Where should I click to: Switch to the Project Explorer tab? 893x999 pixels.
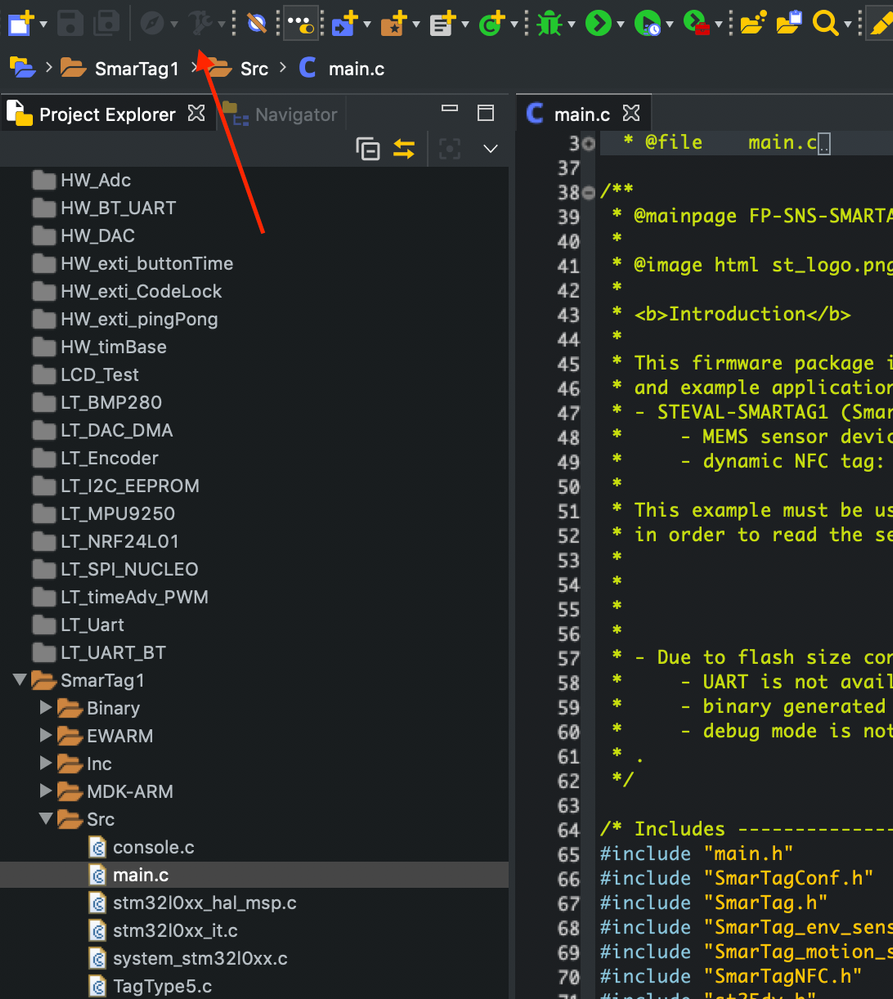point(107,115)
